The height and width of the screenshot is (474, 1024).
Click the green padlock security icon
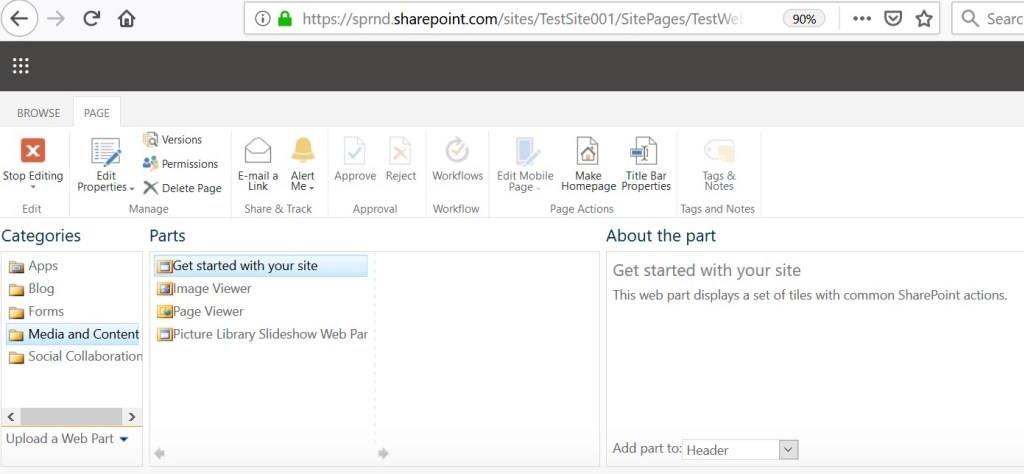coord(284,19)
